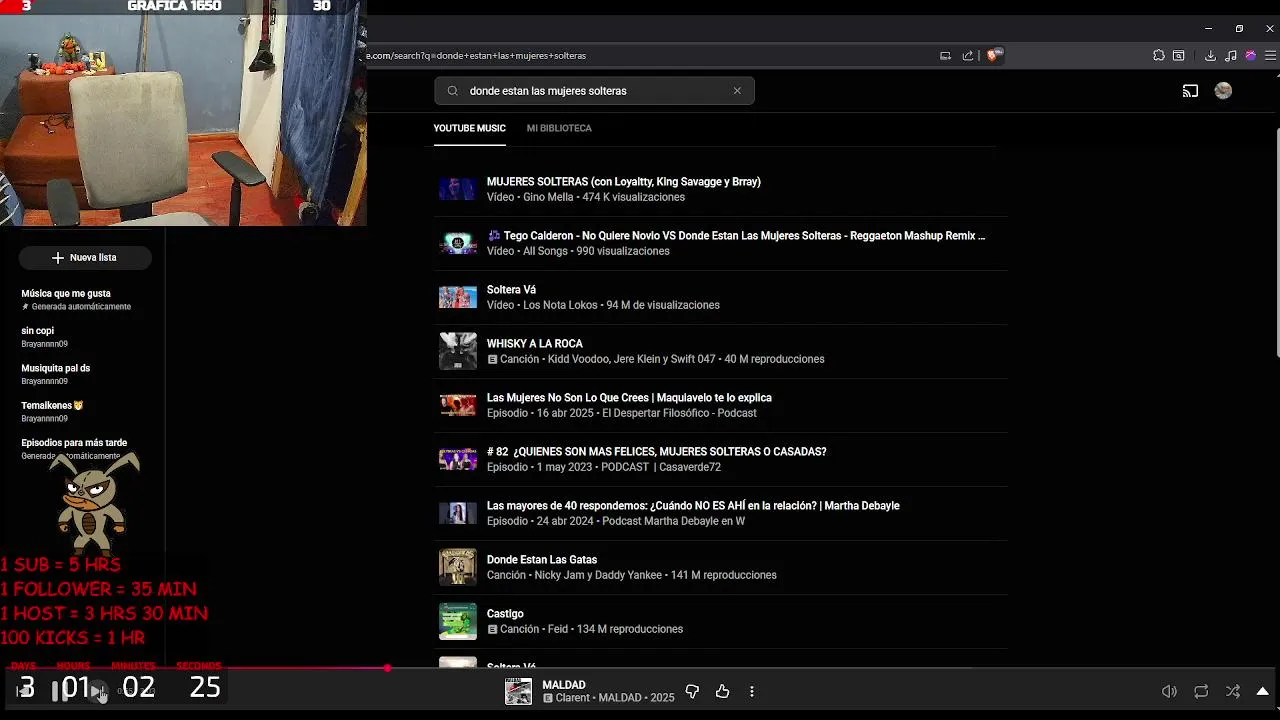Viewport: 1280px width, 720px height.
Task: Click the search magnifier icon
Action: [452, 91]
